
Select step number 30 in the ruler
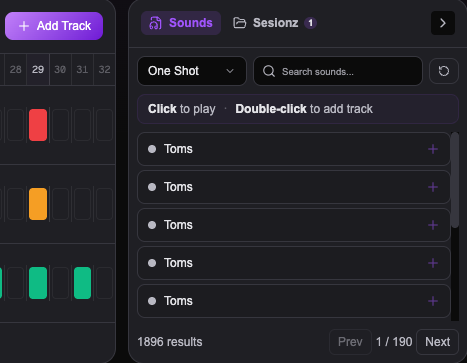coord(60,69)
